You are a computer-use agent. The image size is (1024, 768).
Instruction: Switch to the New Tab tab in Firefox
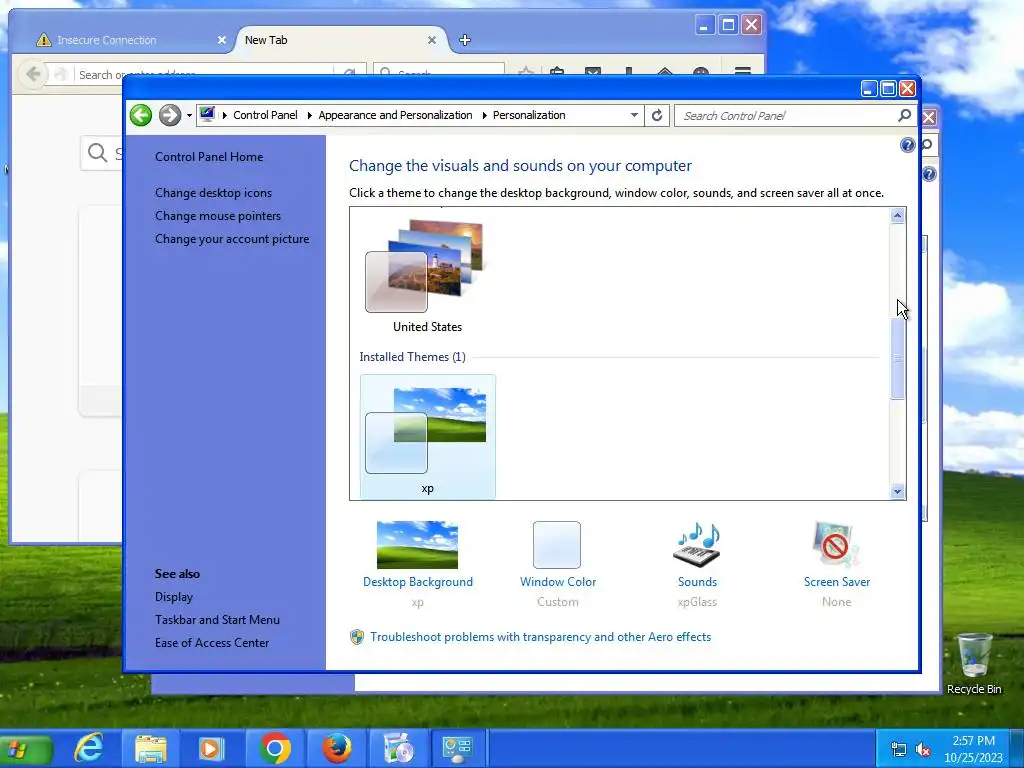(333, 40)
